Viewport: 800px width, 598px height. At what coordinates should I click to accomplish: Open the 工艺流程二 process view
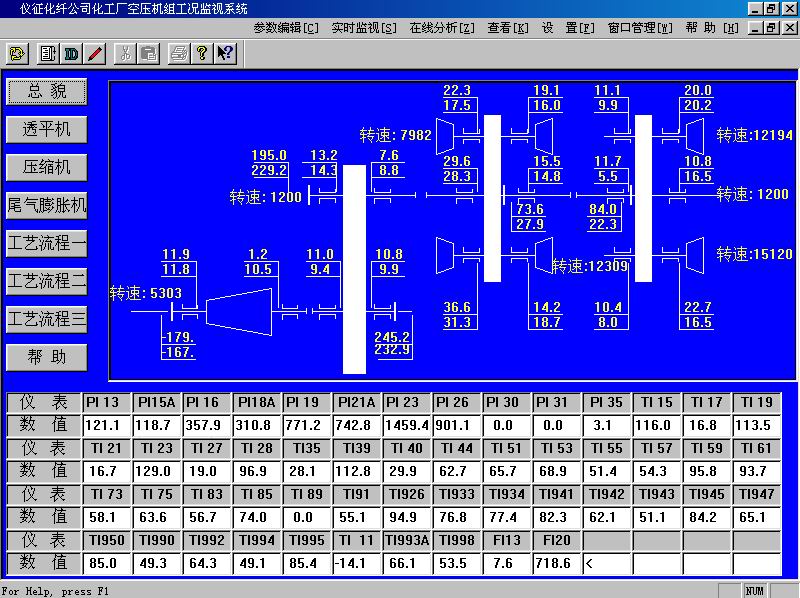pos(46,281)
